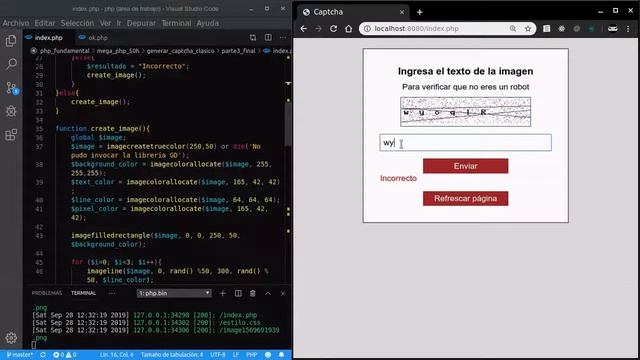
Task: Click breadcrumb mega_php_50h
Action: coord(118,51)
